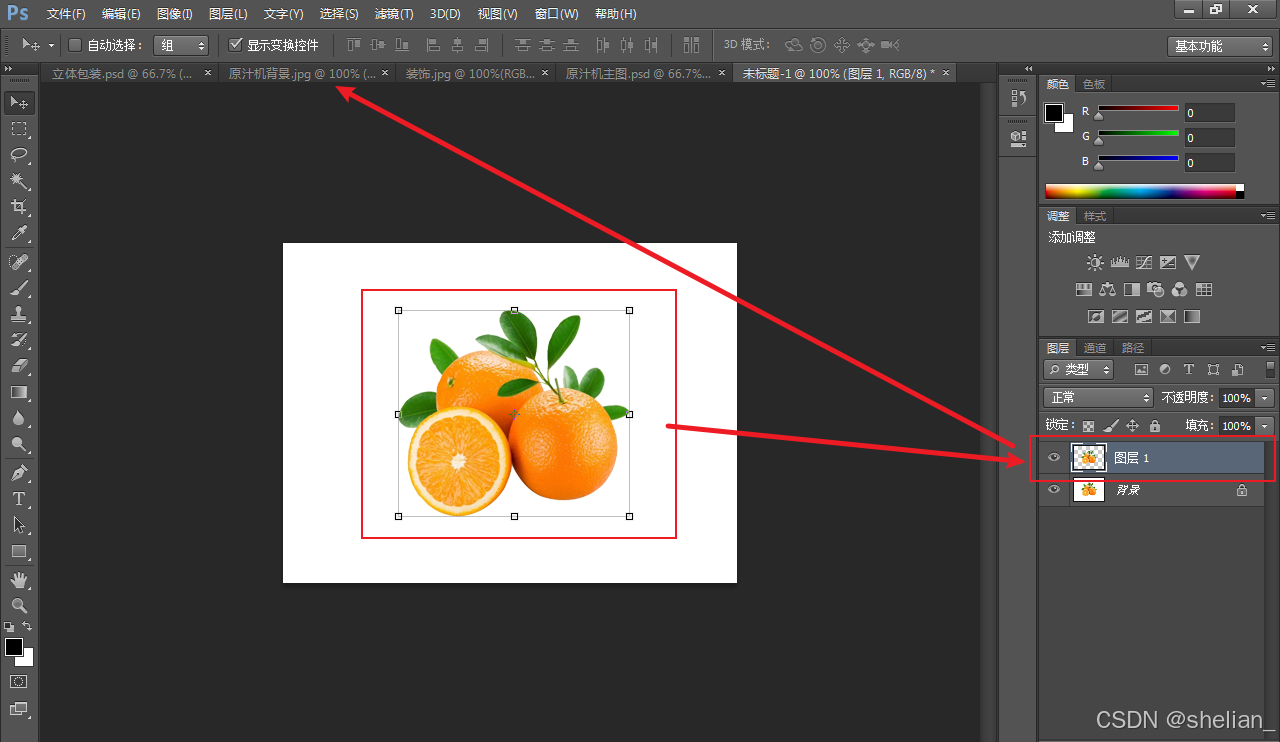Add a Photo Filter adjustment
Image resolution: width=1280 pixels, height=742 pixels.
tap(1155, 289)
